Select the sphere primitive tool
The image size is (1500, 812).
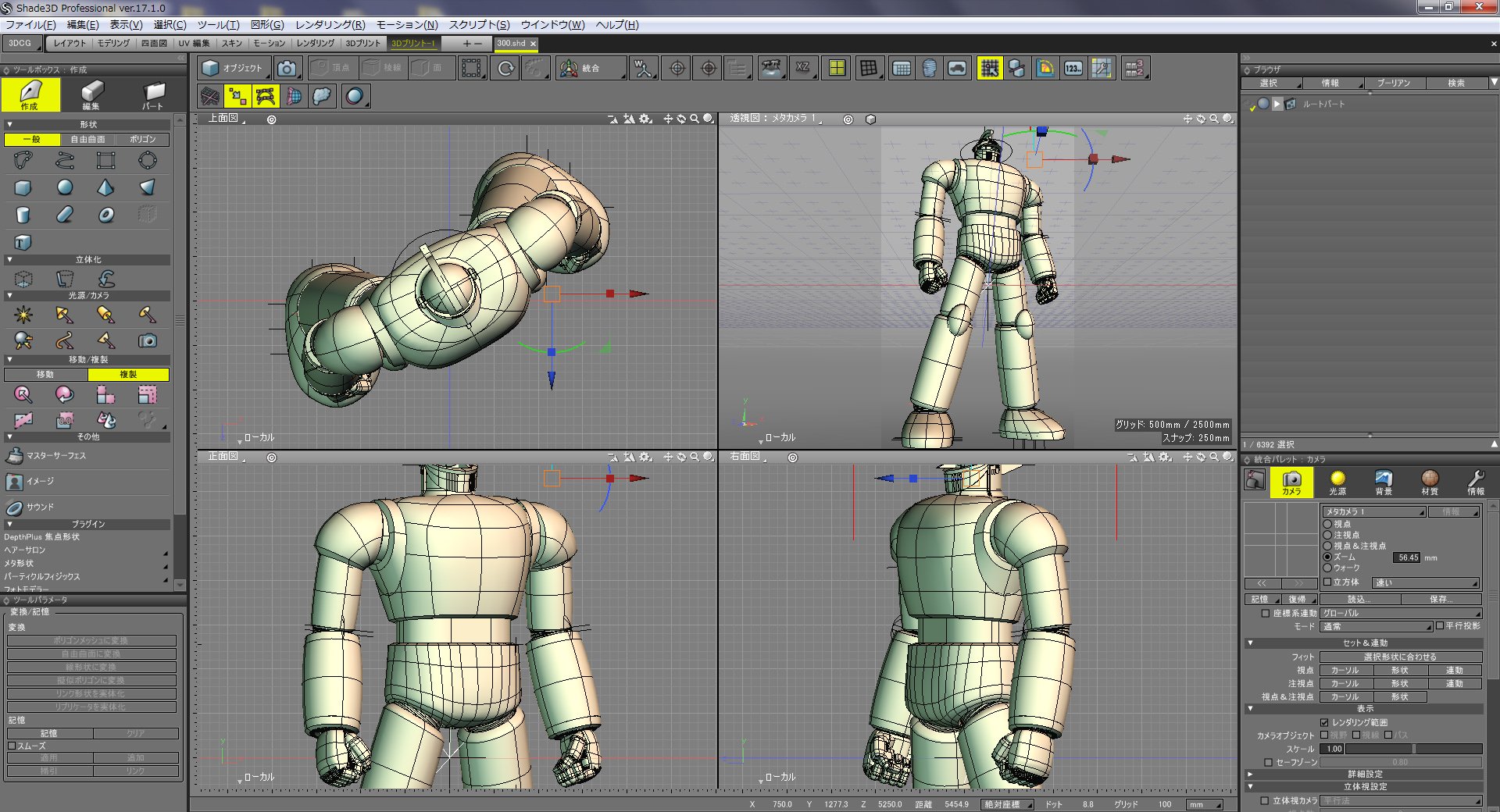click(x=65, y=187)
